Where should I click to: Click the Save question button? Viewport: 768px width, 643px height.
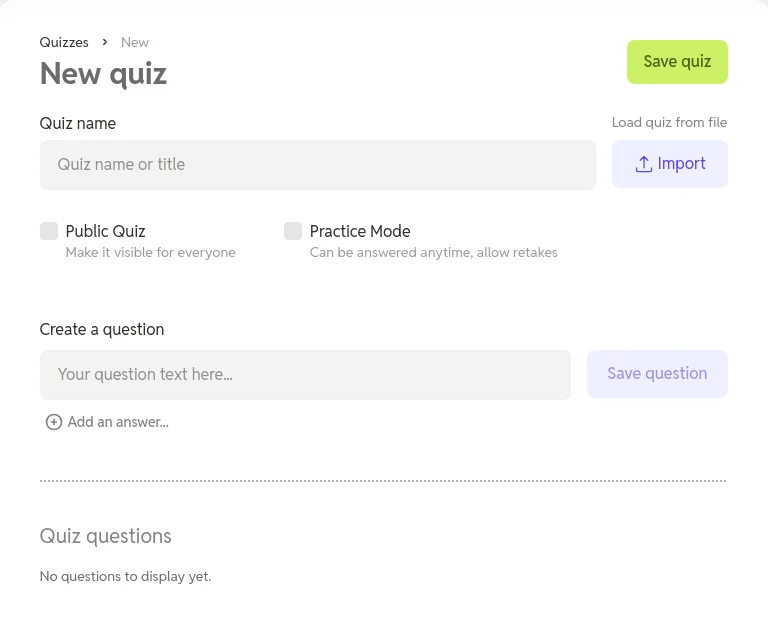coord(657,374)
